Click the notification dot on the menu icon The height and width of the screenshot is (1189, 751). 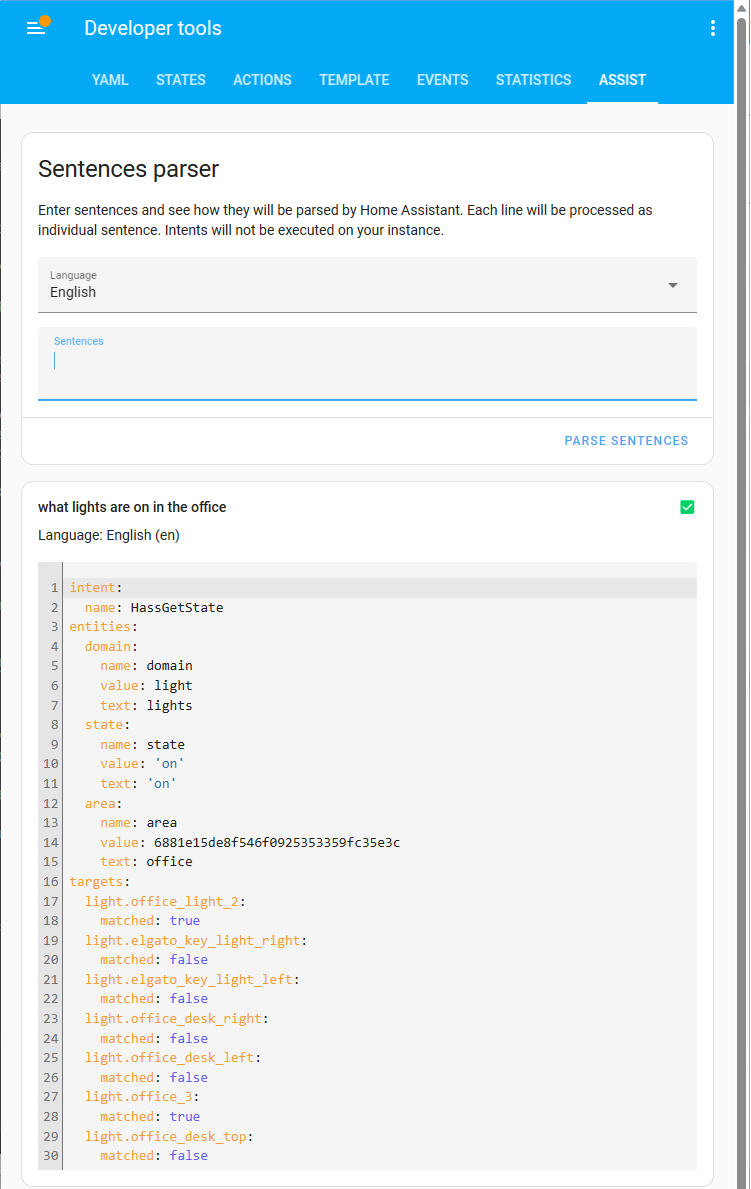coord(43,18)
